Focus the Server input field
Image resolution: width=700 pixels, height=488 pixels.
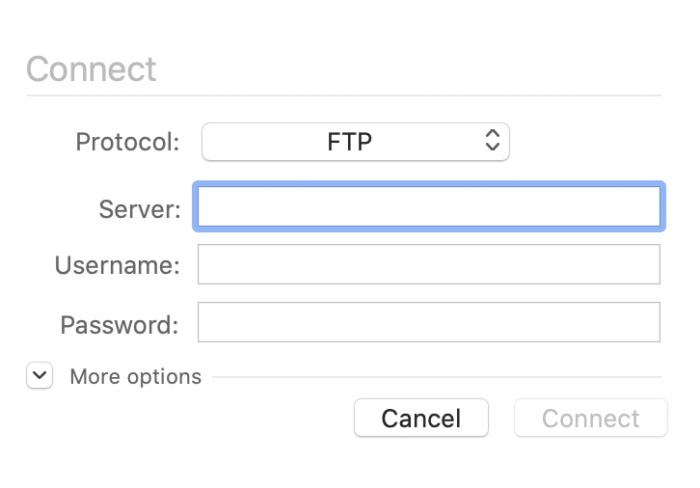(428, 208)
